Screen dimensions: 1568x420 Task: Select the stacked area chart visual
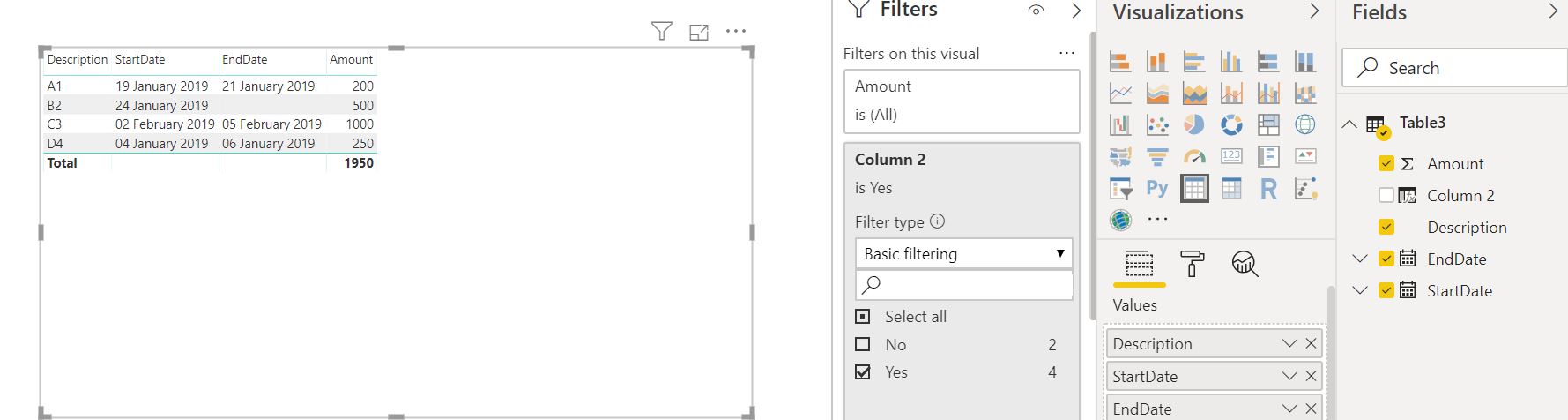point(1194,93)
